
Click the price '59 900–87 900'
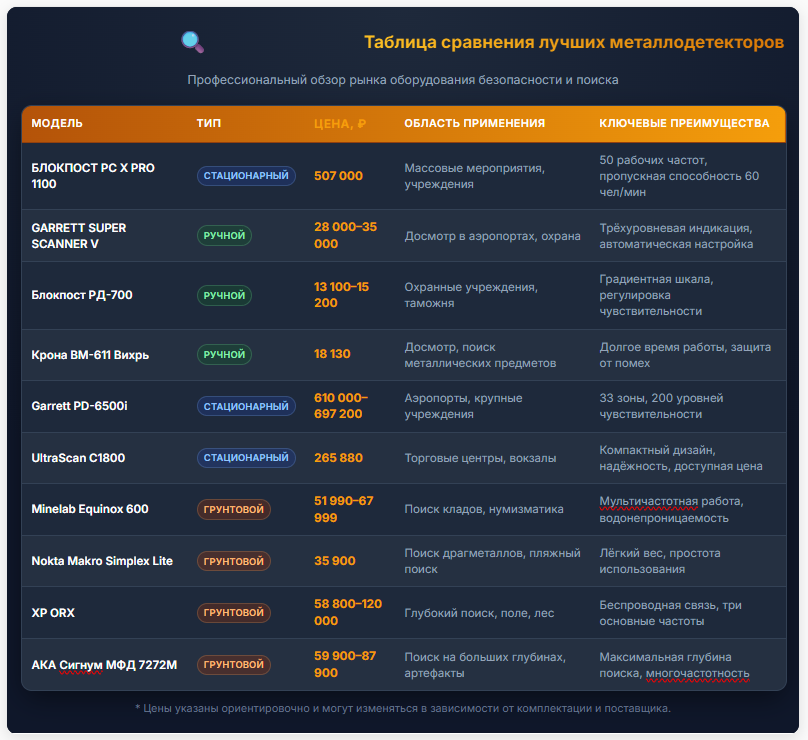pos(345,664)
